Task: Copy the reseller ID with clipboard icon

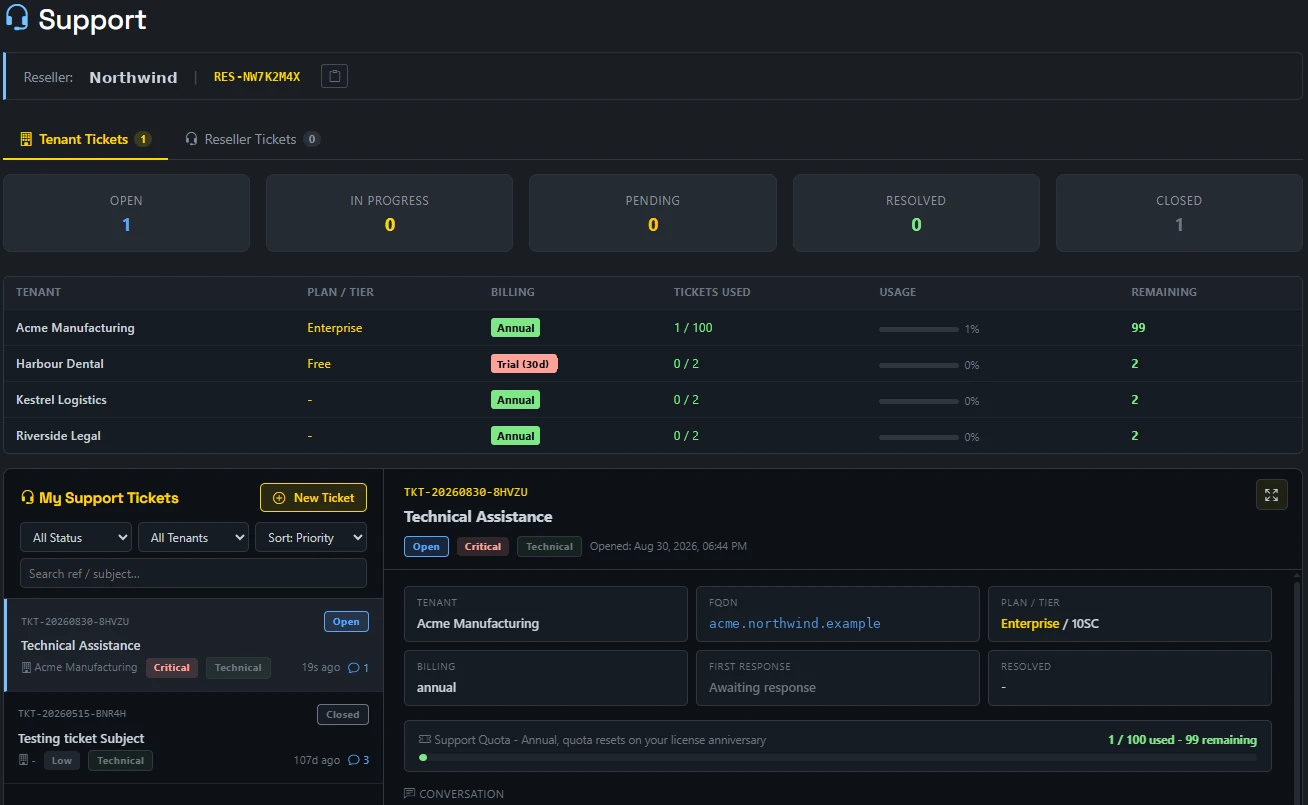Action: coord(334,76)
